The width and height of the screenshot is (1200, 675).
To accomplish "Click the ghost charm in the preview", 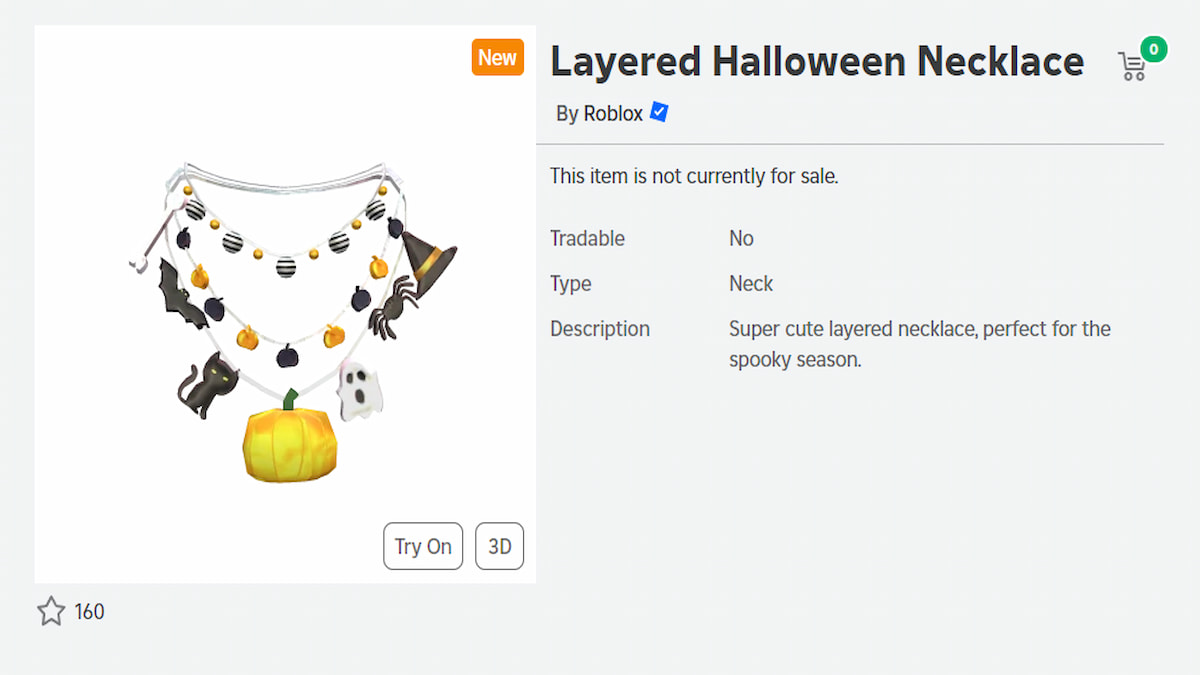I will click(360, 390).
